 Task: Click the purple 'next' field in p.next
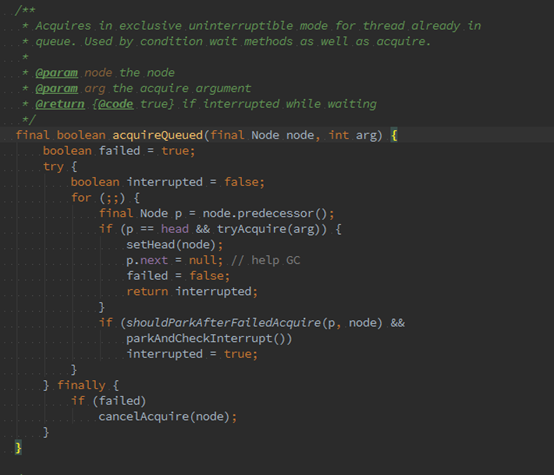tap(154, 260)
